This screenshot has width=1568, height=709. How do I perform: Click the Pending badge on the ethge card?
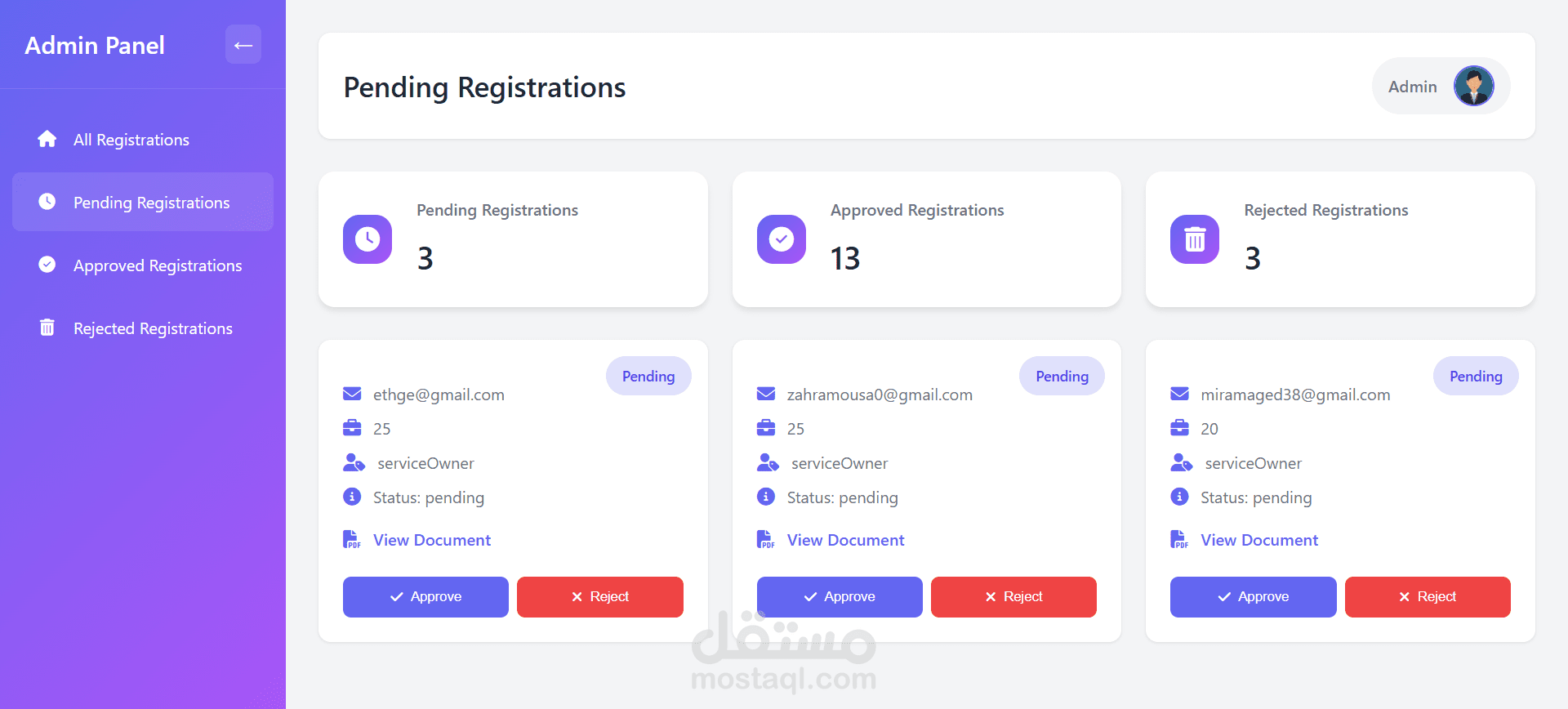pyautogui.click(x=648, y=376)
